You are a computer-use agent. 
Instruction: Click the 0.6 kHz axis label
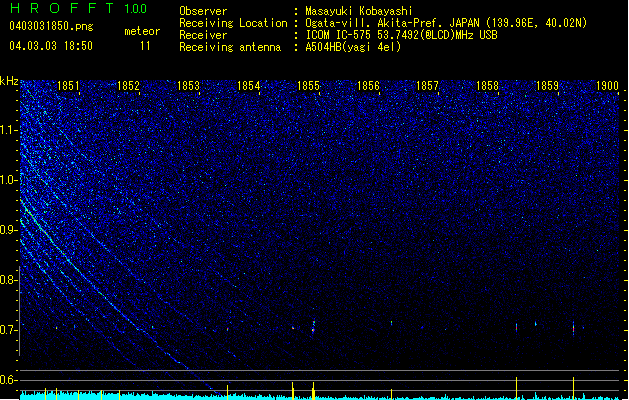click(x=9, y=380)
